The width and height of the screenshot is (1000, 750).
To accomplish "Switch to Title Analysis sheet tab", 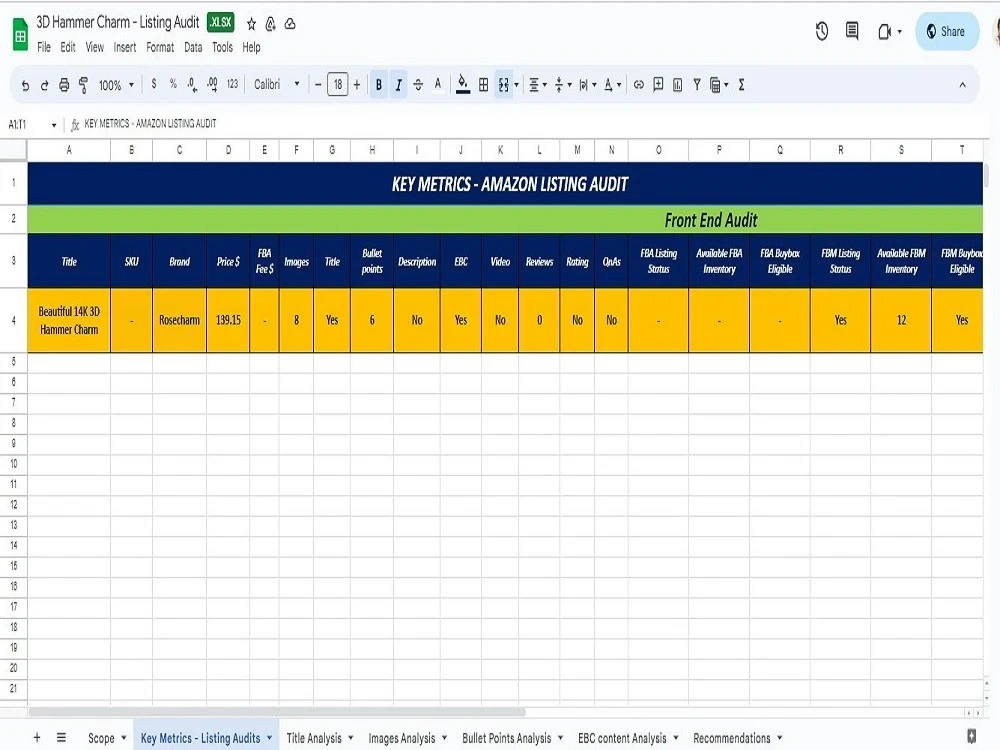I will pyautogui.click(x=314, y=739).
